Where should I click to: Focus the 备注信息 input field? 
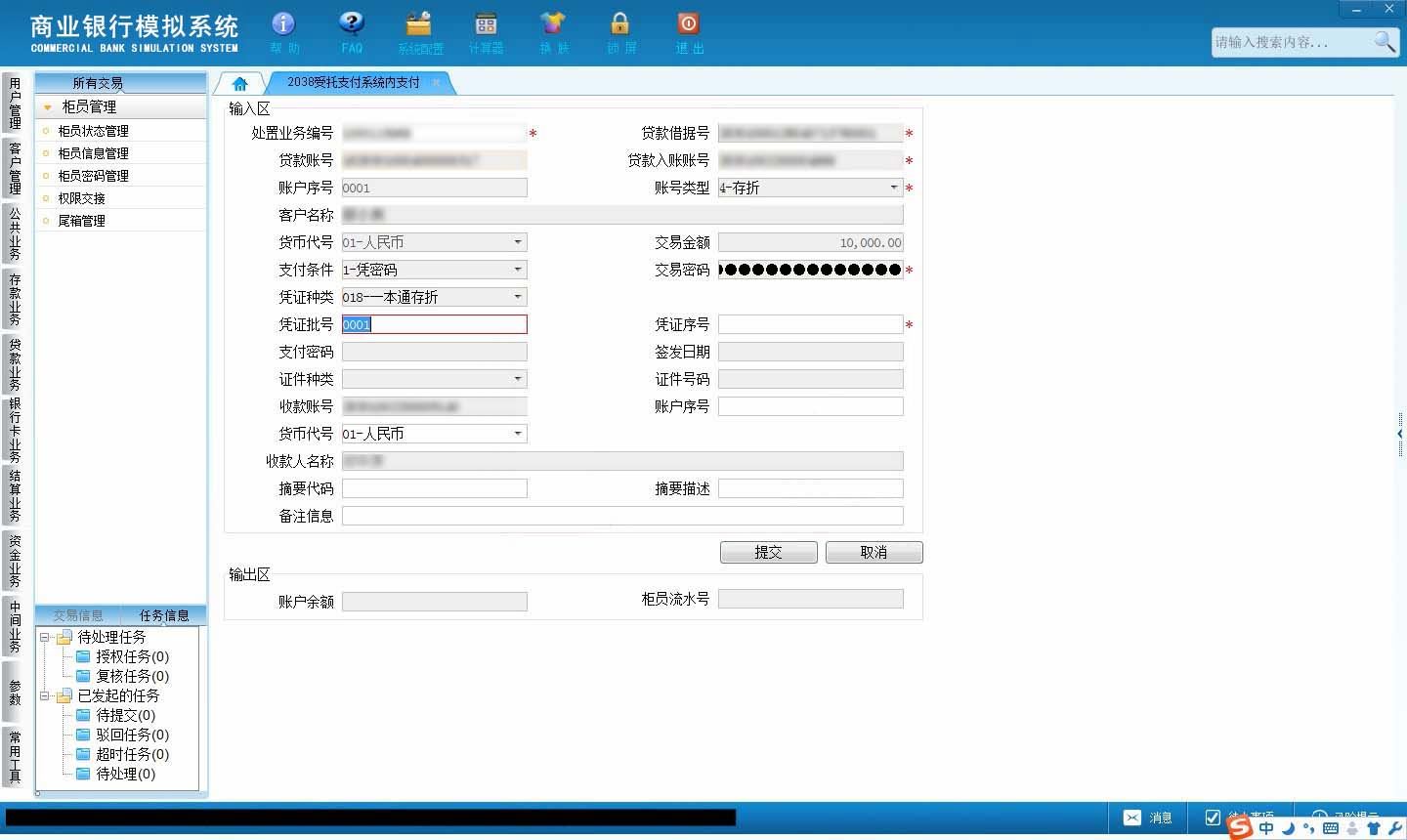pyautogui.click(x=622, y=516)
